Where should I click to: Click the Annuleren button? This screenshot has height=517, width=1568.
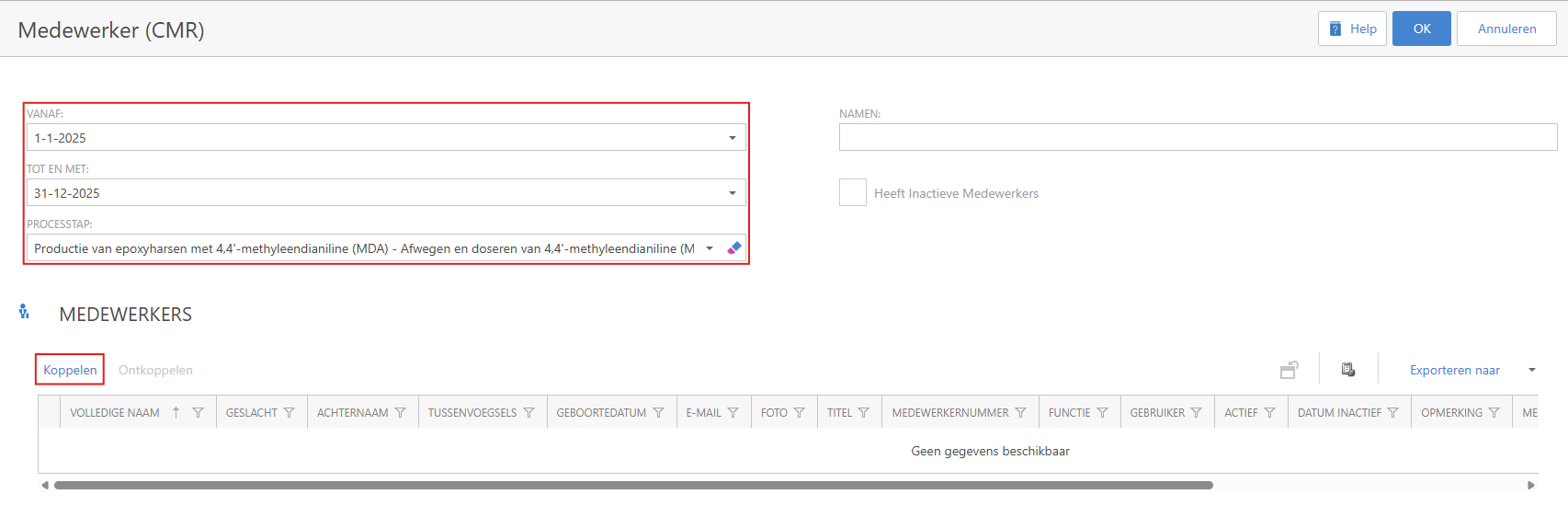click(x=1506, y=29)
